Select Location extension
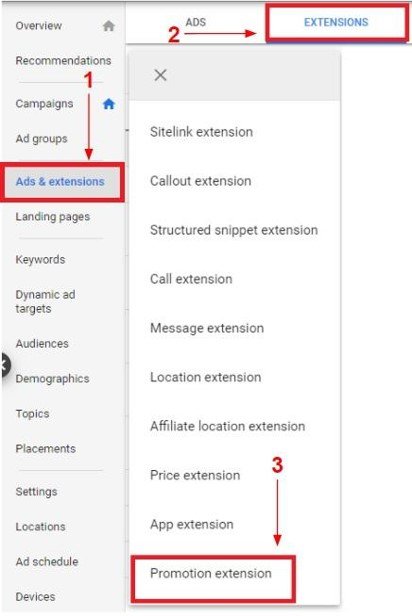Image resolution: width=412 pixels, height=616 pixels. click(205, 378)
